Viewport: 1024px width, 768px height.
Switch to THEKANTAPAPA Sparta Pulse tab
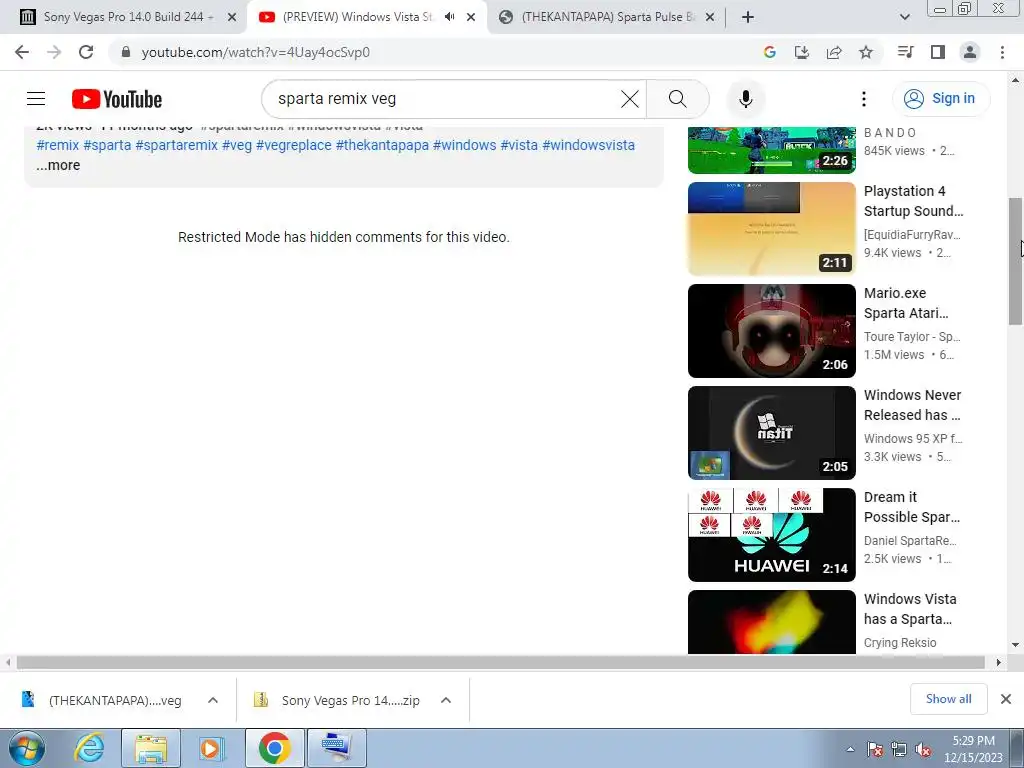(x=607, y=17)
